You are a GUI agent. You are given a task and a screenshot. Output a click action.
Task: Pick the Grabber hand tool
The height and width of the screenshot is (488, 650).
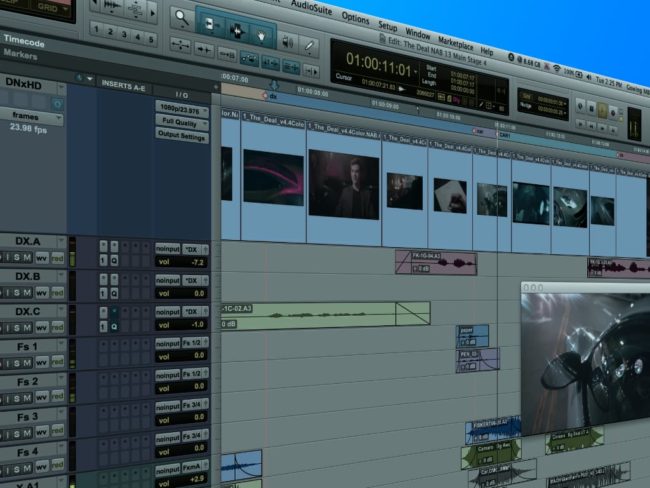261,36
